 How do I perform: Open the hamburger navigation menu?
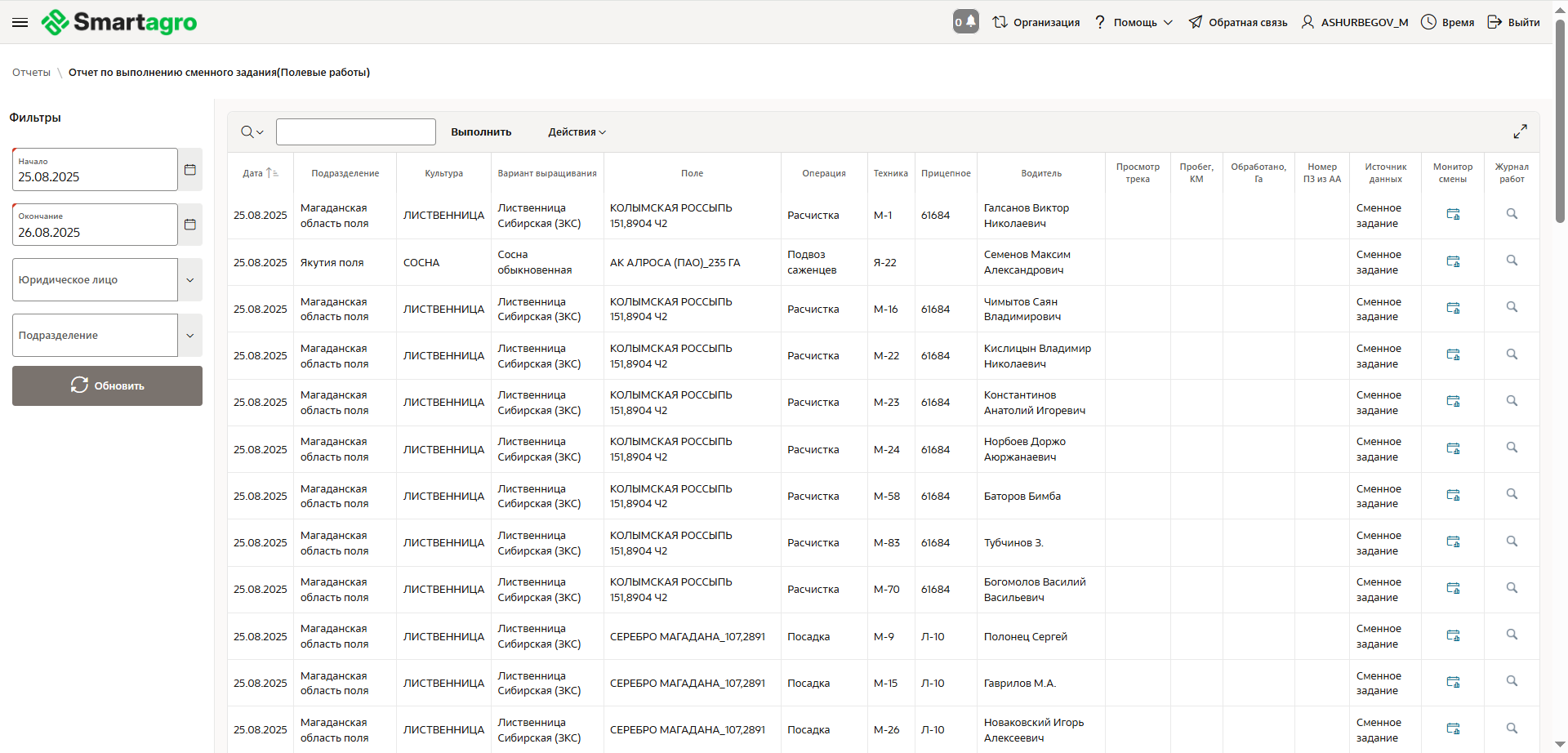pyautogui.click(x=20, y=23)
